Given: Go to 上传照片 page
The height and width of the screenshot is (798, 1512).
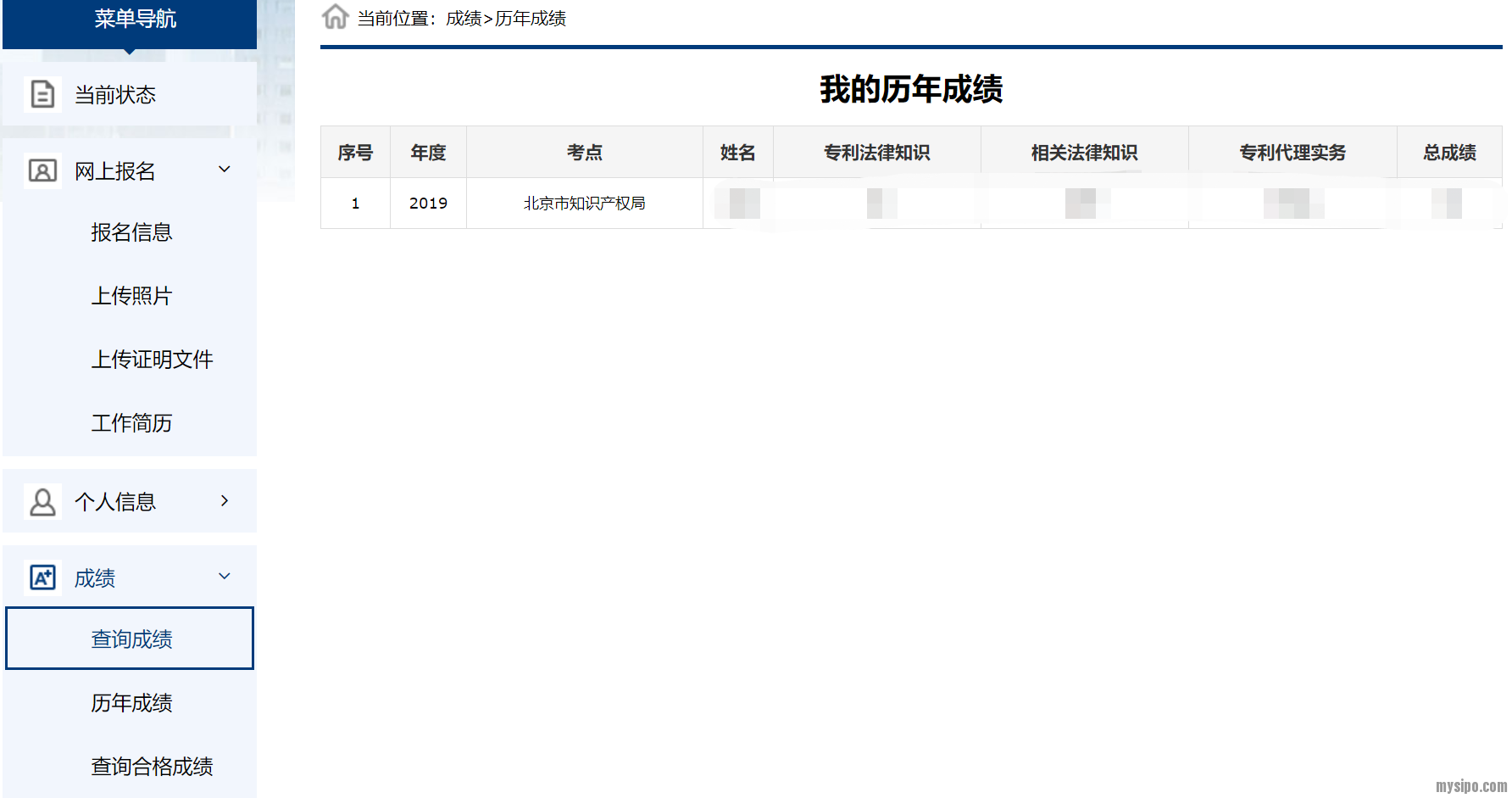Looking at the screenshot, I should (131, 296).
